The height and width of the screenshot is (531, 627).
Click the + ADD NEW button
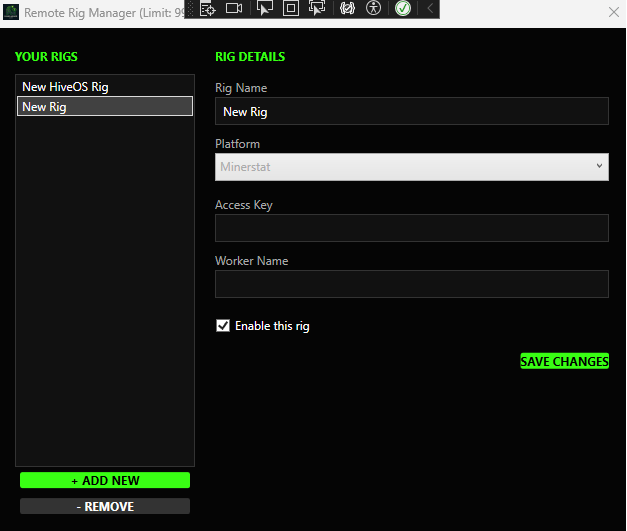[x=105, y=481]
